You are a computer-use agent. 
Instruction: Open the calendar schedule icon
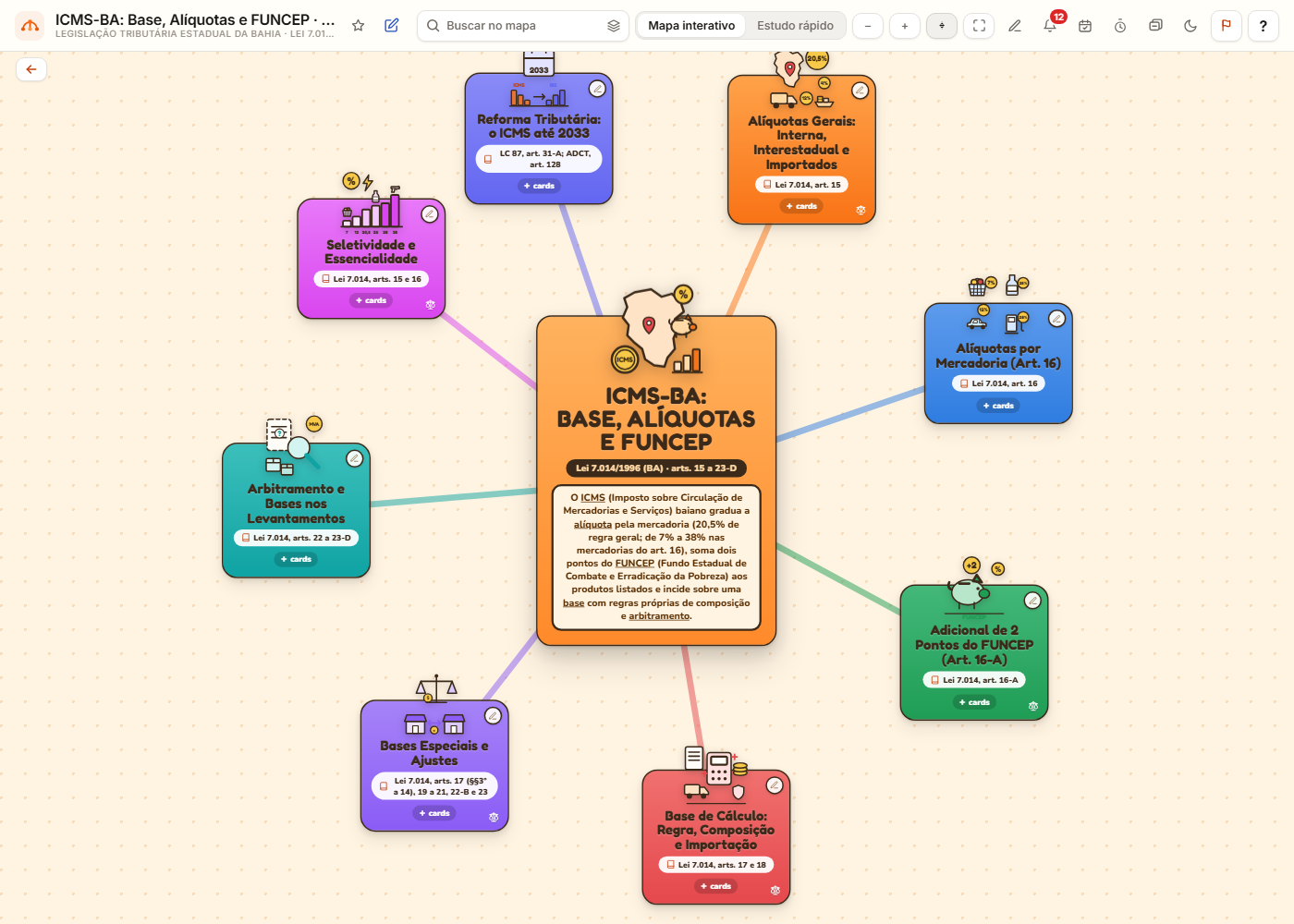1085,26
